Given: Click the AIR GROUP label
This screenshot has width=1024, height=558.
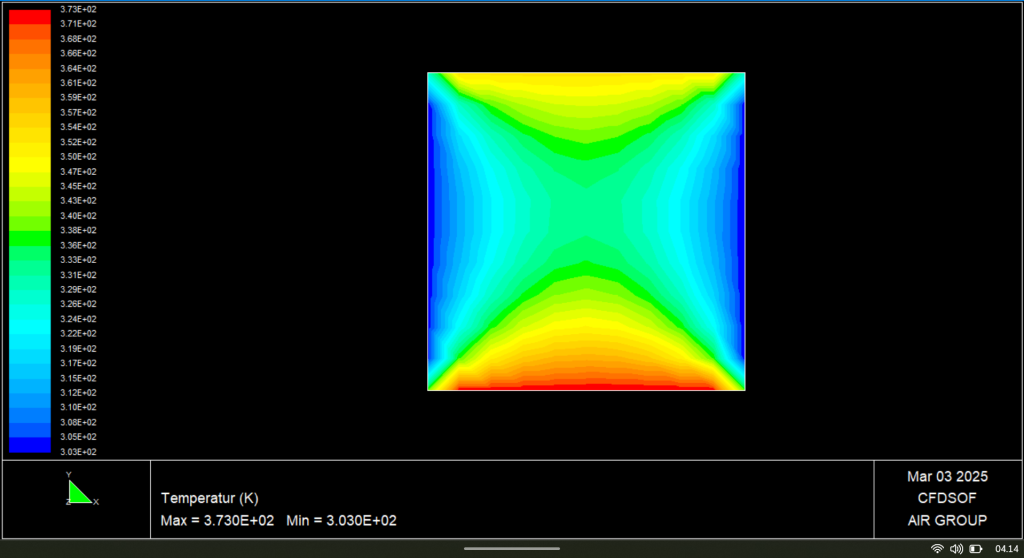Looking at the screenshot, I should coord(946,520).
